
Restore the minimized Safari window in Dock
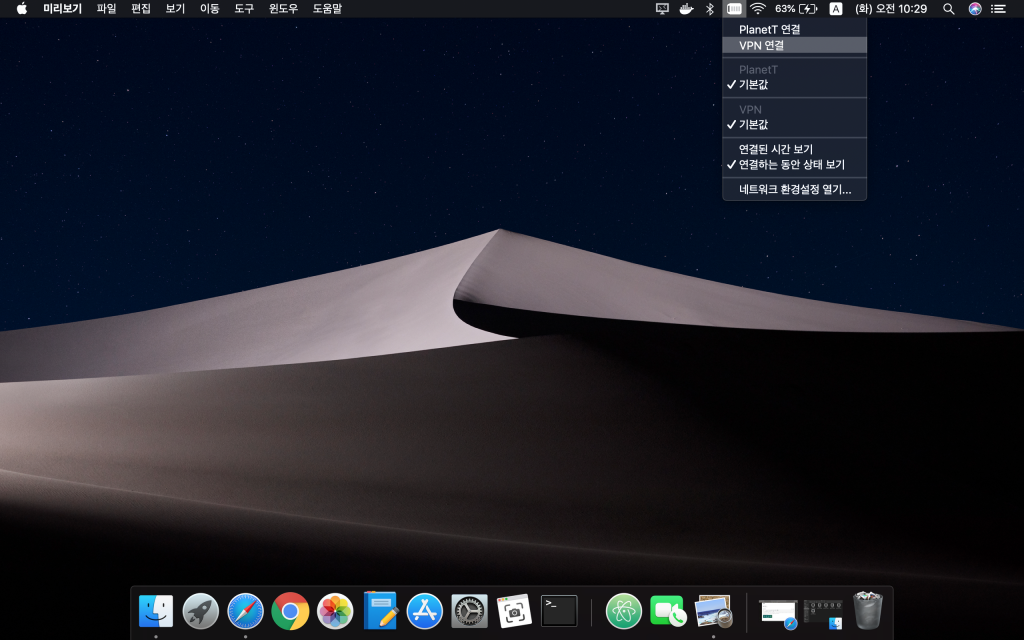coord(778,613)
